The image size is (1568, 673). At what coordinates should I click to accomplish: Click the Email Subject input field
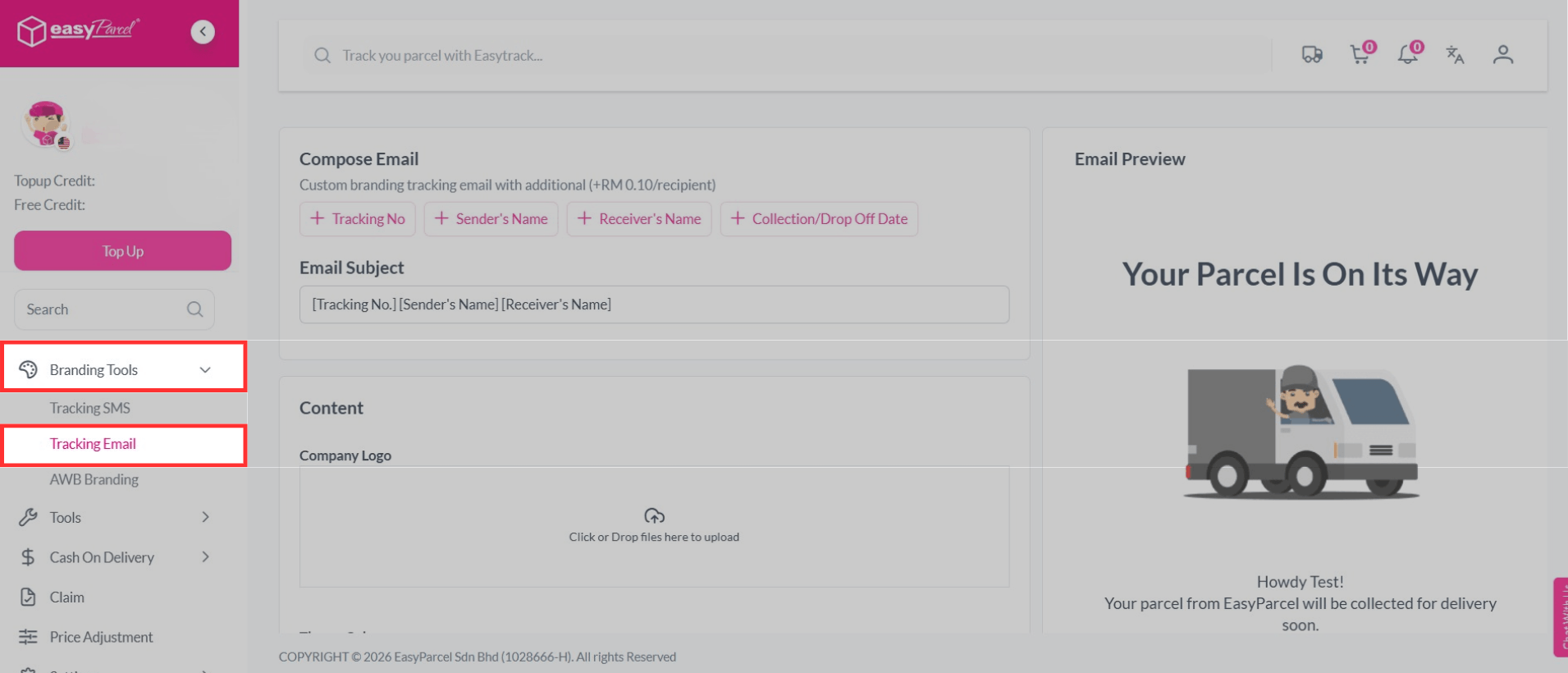(654, 304)
